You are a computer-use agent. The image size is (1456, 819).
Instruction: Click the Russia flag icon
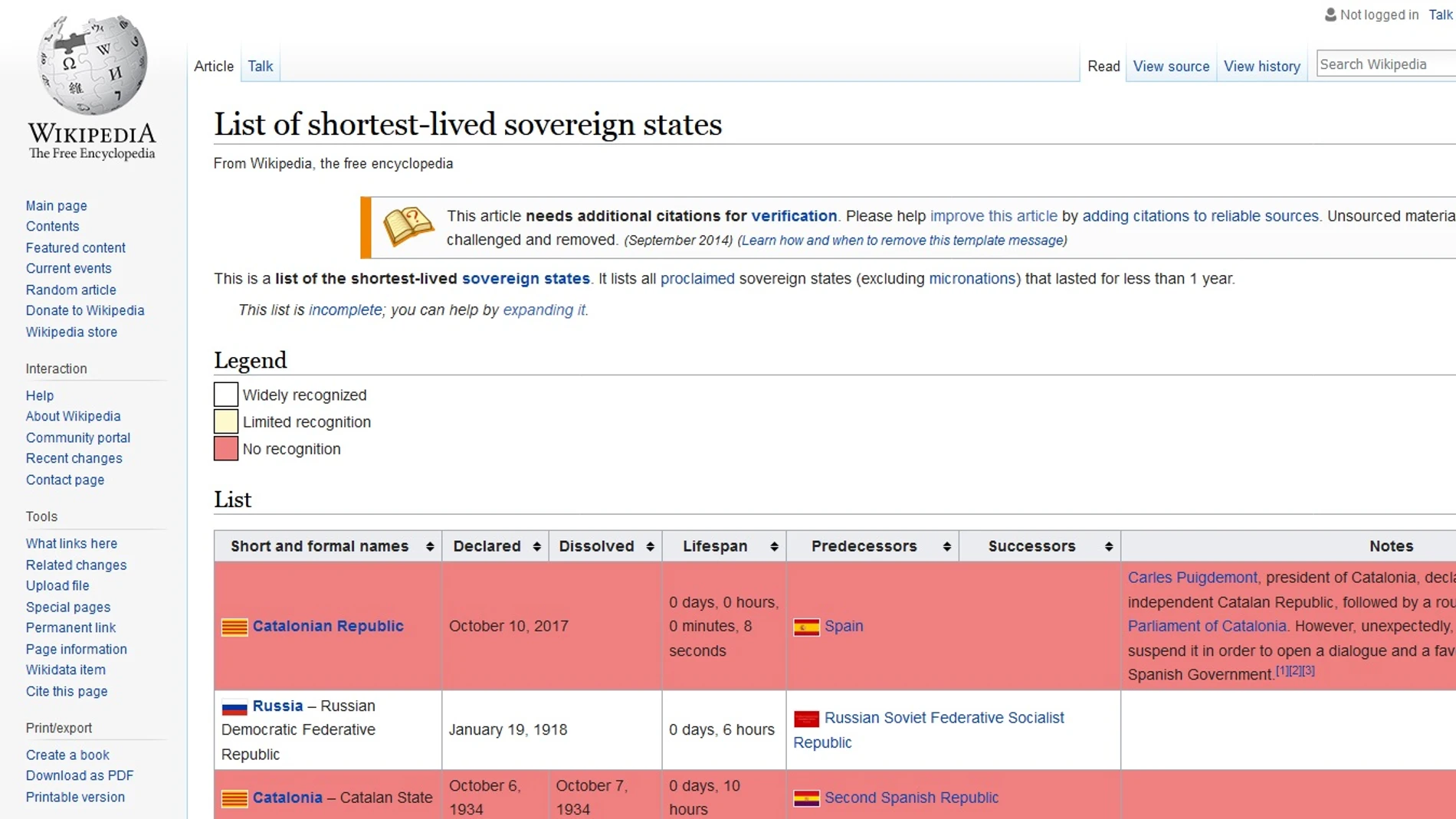click(x=234, y=706)
